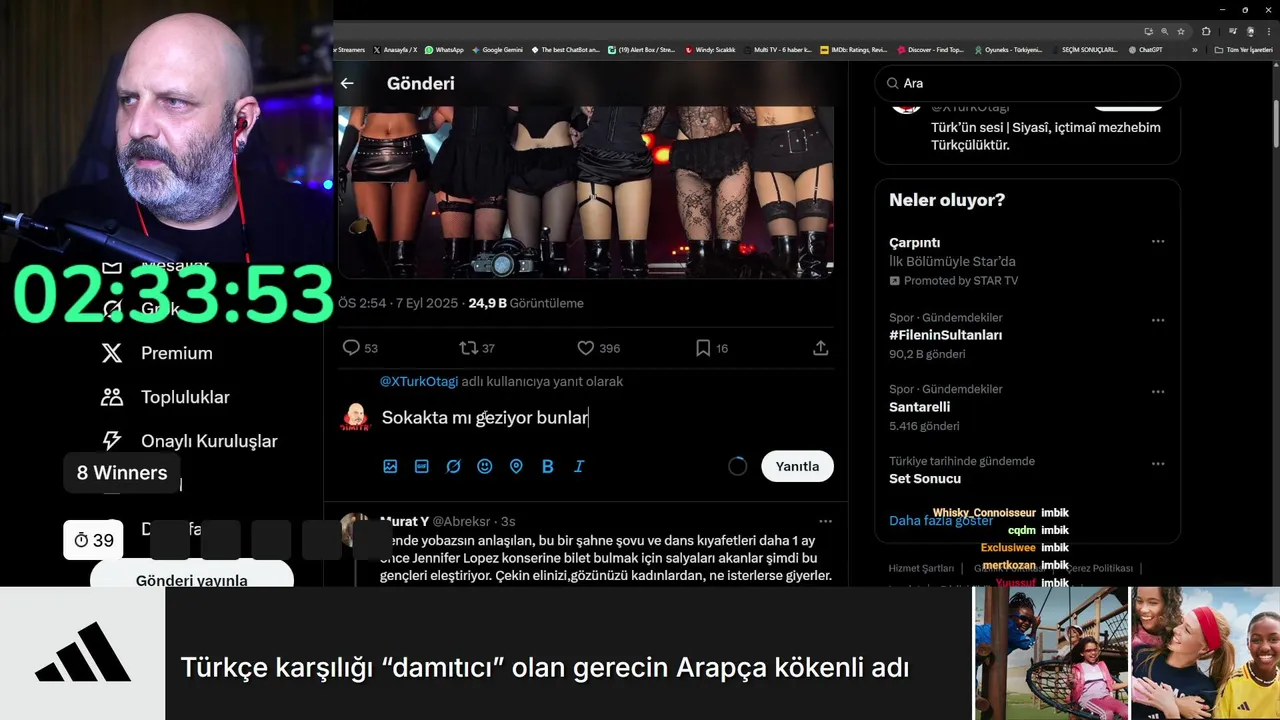The height and width of the screenshot is (720, 1280).
Task: Open more options on Murat Y's reply
Action: pos(825,521)
